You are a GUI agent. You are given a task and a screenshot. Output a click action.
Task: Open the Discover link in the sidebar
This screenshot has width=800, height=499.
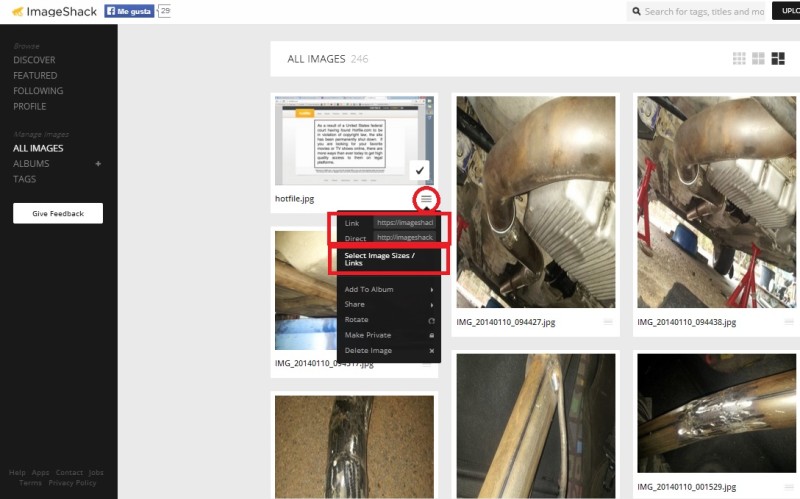(x=34, y=60)
